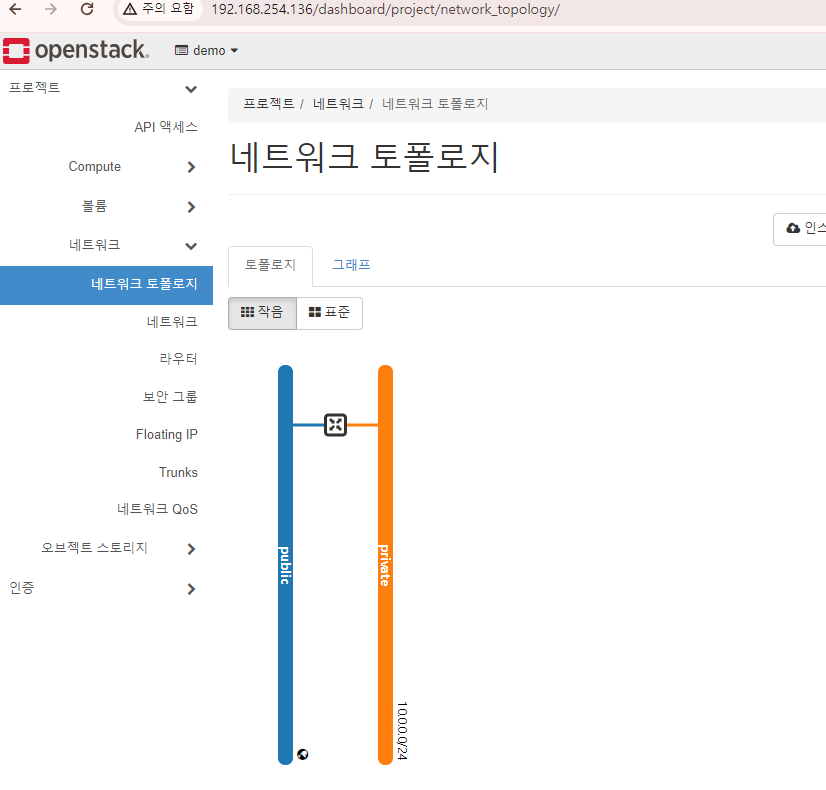Collapse the 프로젝트 section chevron
The height and width of the screenshot is (790, 826).
[x=191, y=89]
